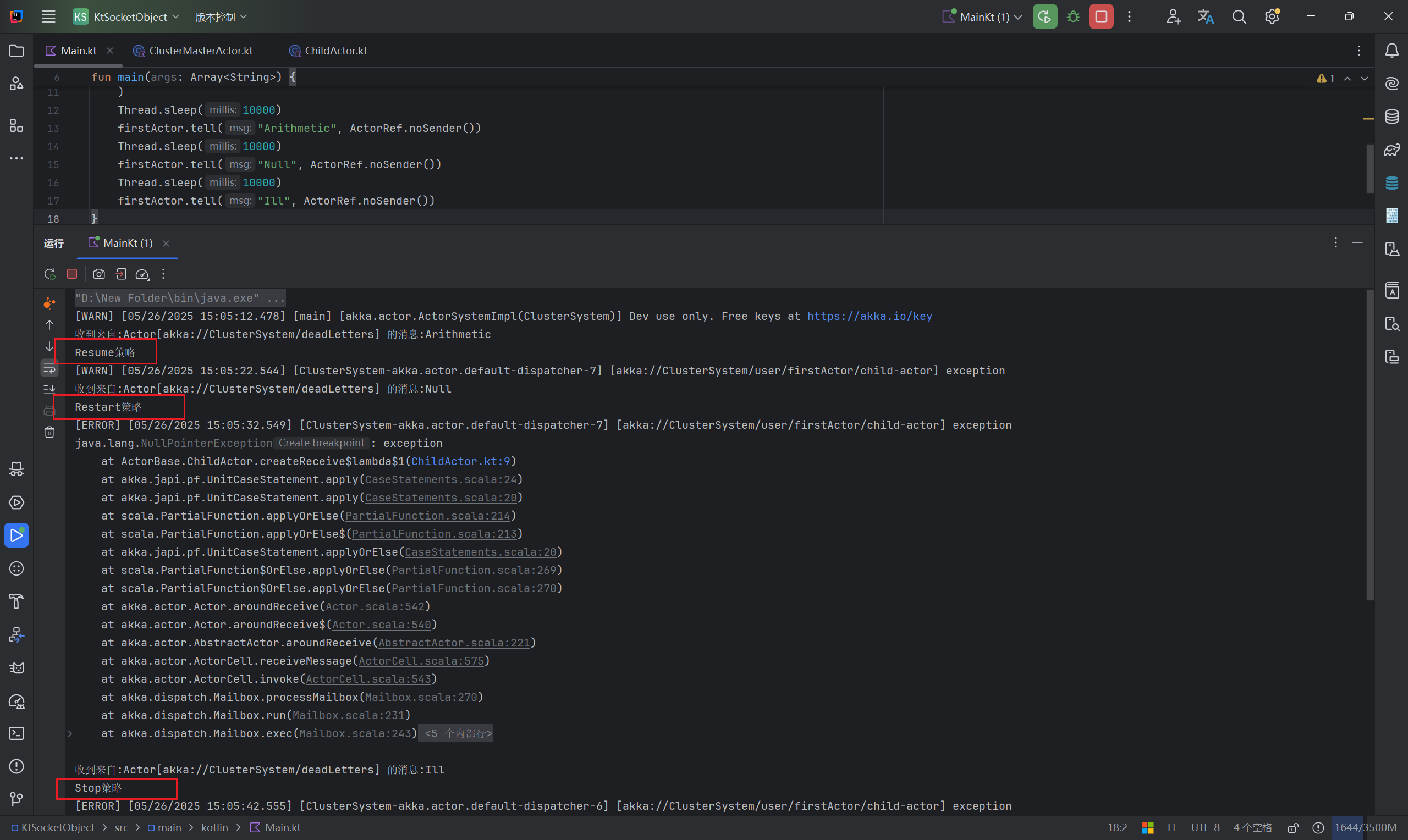This screenshot has width=1408, height=840.
Task: Stop the process in the Run panel toolbar
Action: (x=72, y=274)
